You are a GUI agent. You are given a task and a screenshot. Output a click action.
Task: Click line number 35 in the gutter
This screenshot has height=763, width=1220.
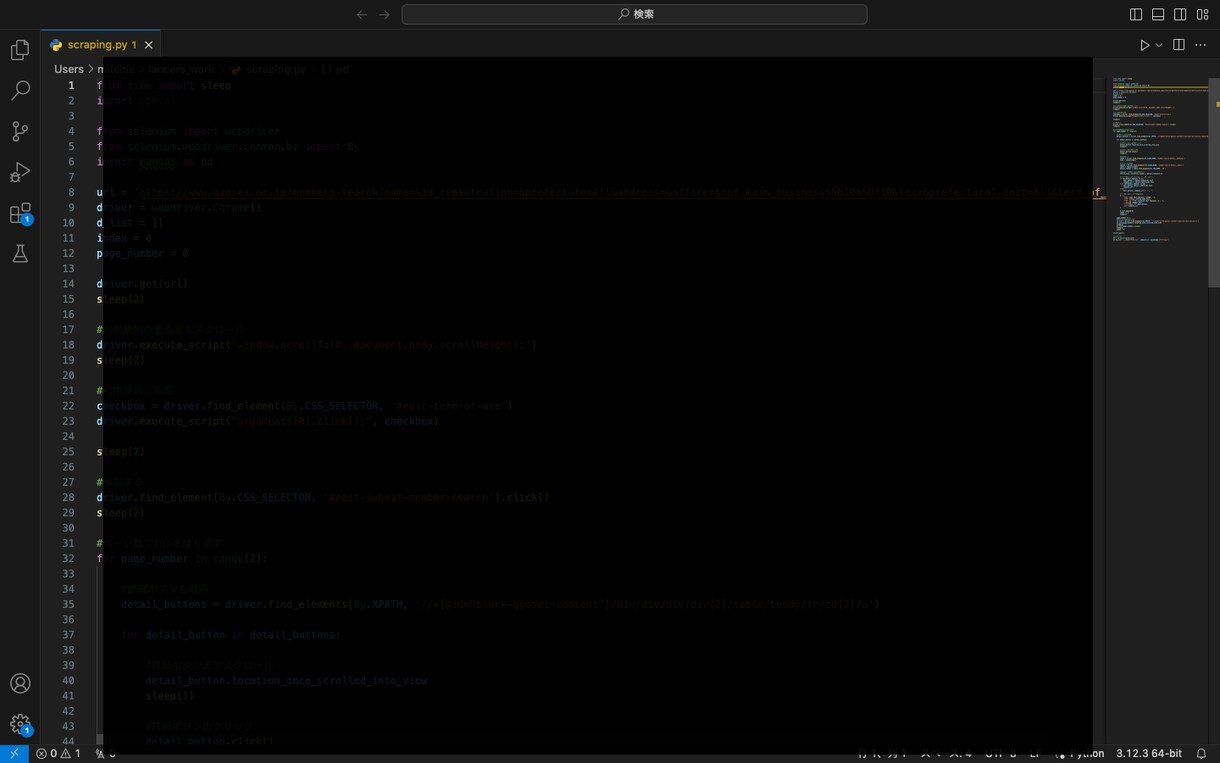coord(68,604)
